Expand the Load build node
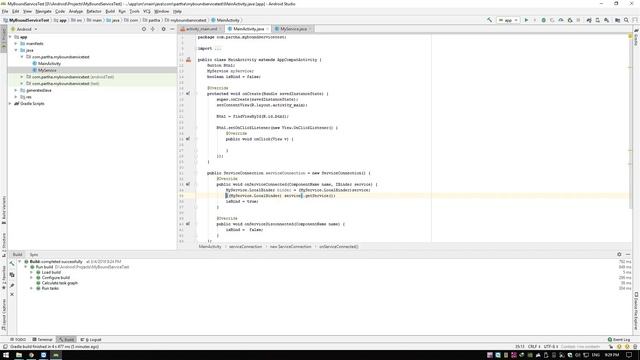 coord(31,272)
